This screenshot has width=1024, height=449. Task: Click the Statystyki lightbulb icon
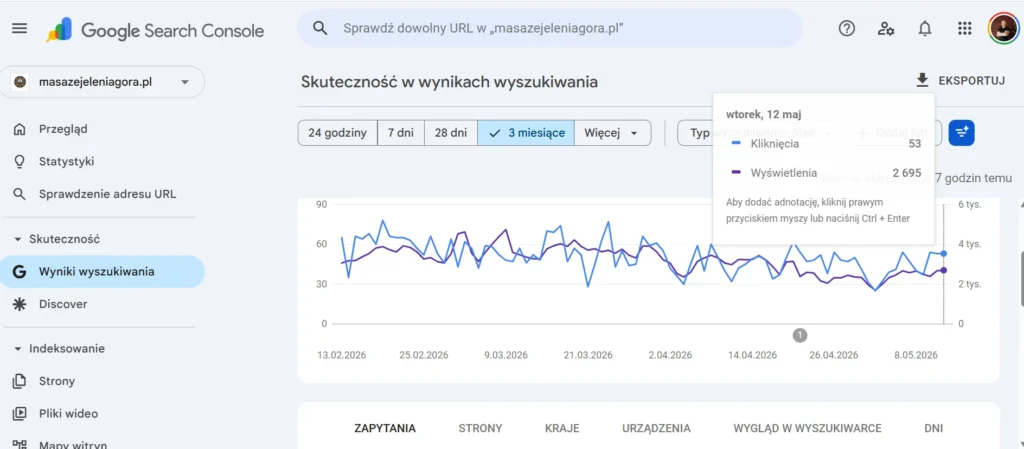pyautogui.click(x=20, y=161)
